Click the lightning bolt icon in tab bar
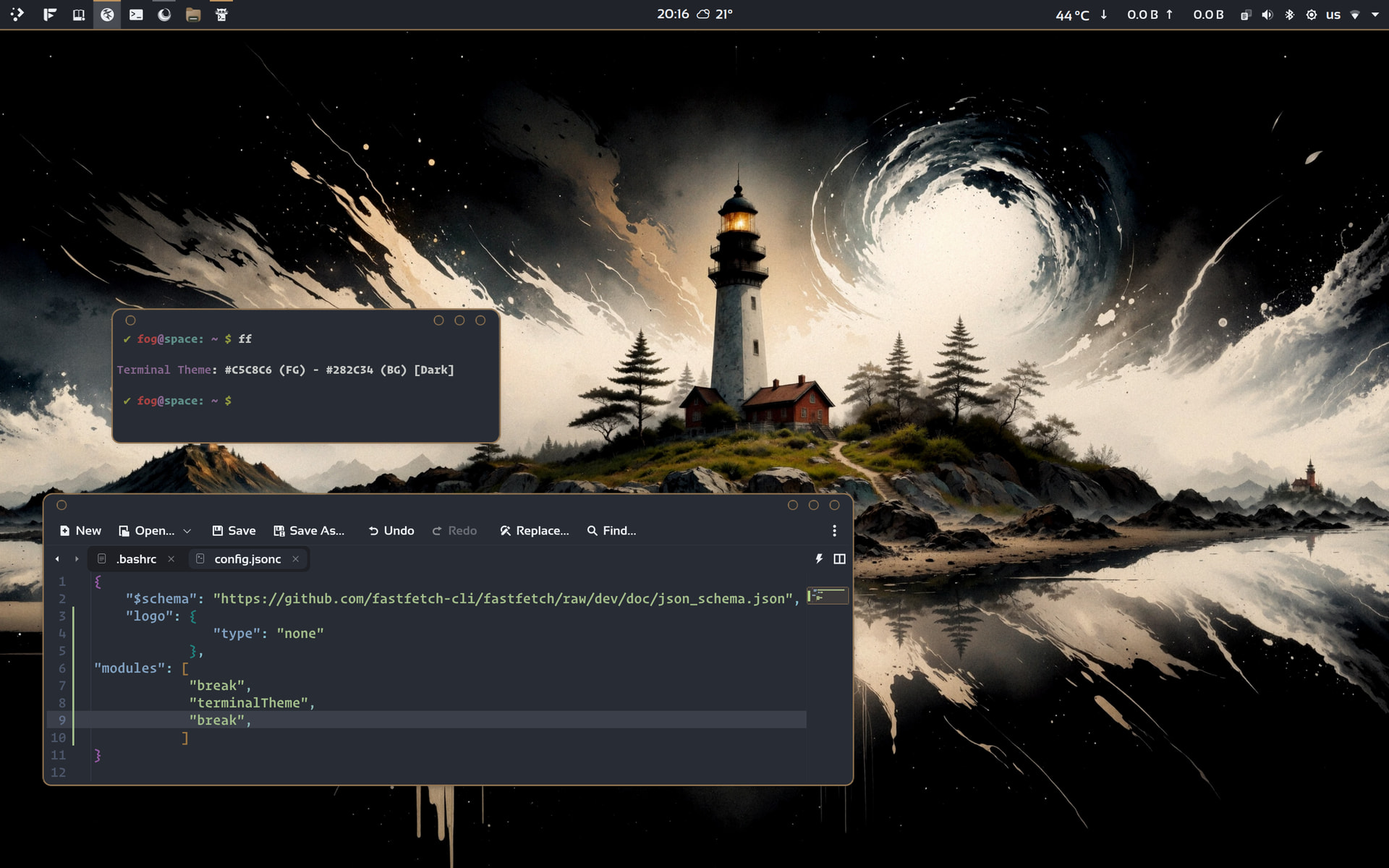This screenshot has height=868, width=1389. 819,559
